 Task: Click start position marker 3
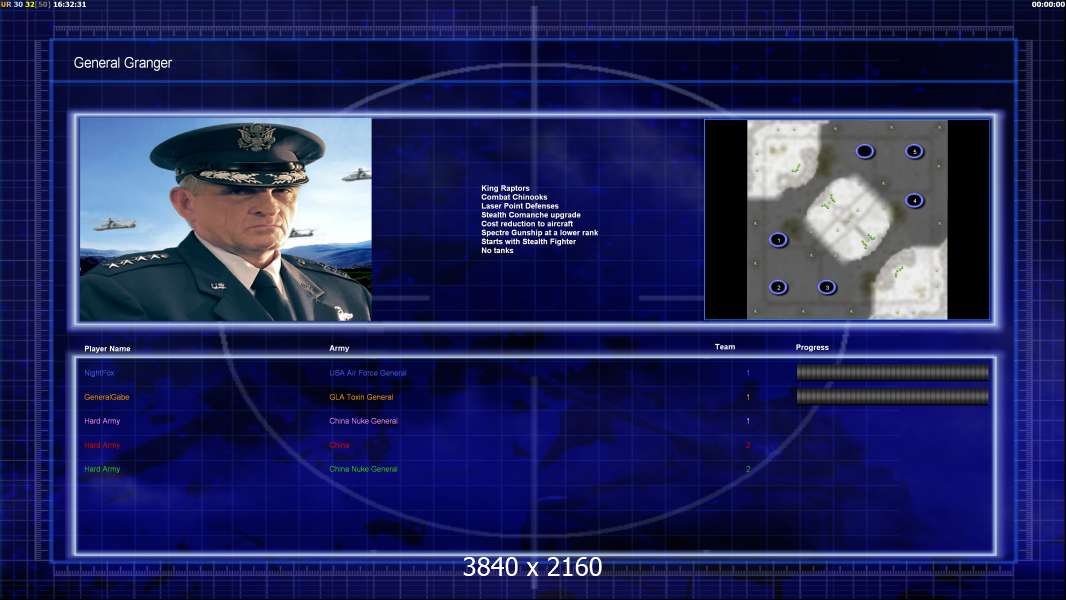point(826,287)
